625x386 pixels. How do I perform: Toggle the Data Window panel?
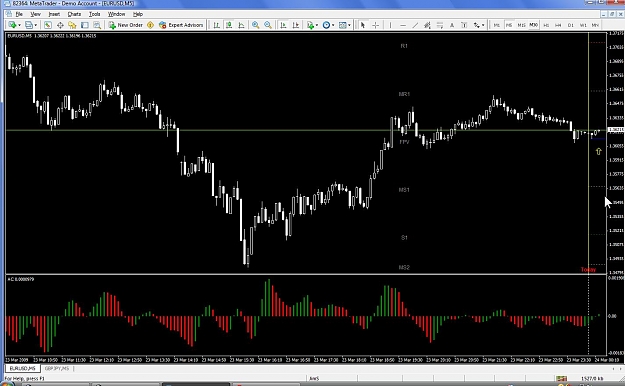pos(60,25)
